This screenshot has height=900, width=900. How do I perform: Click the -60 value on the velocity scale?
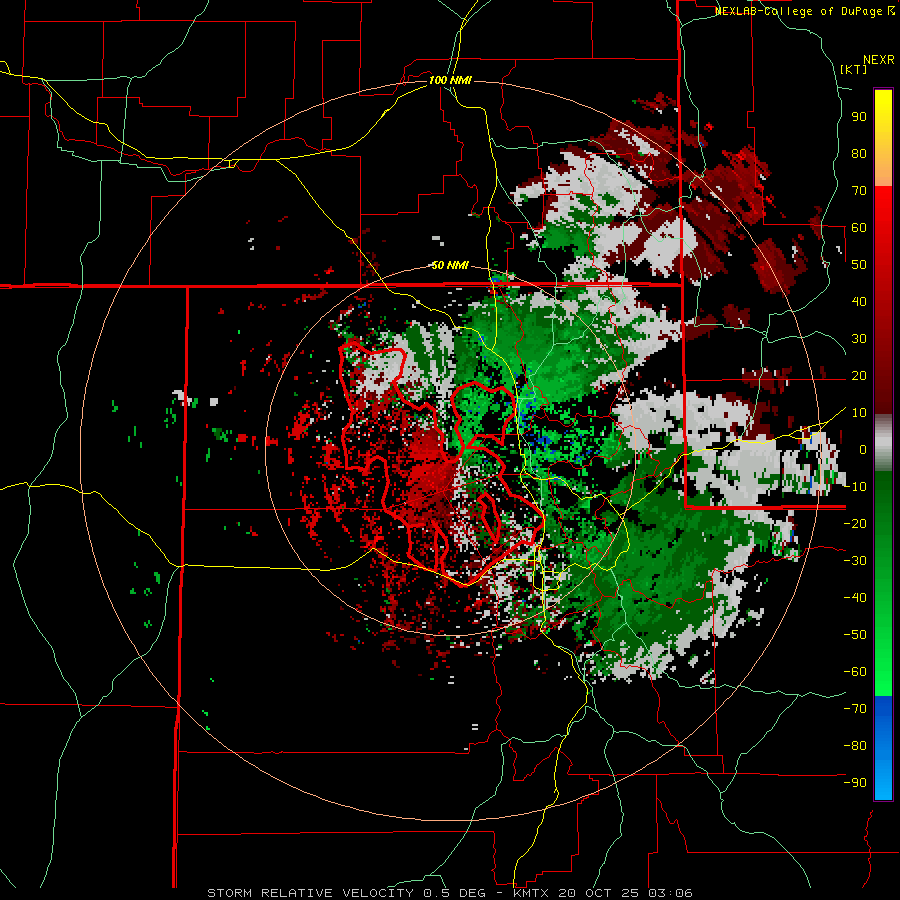855,672
